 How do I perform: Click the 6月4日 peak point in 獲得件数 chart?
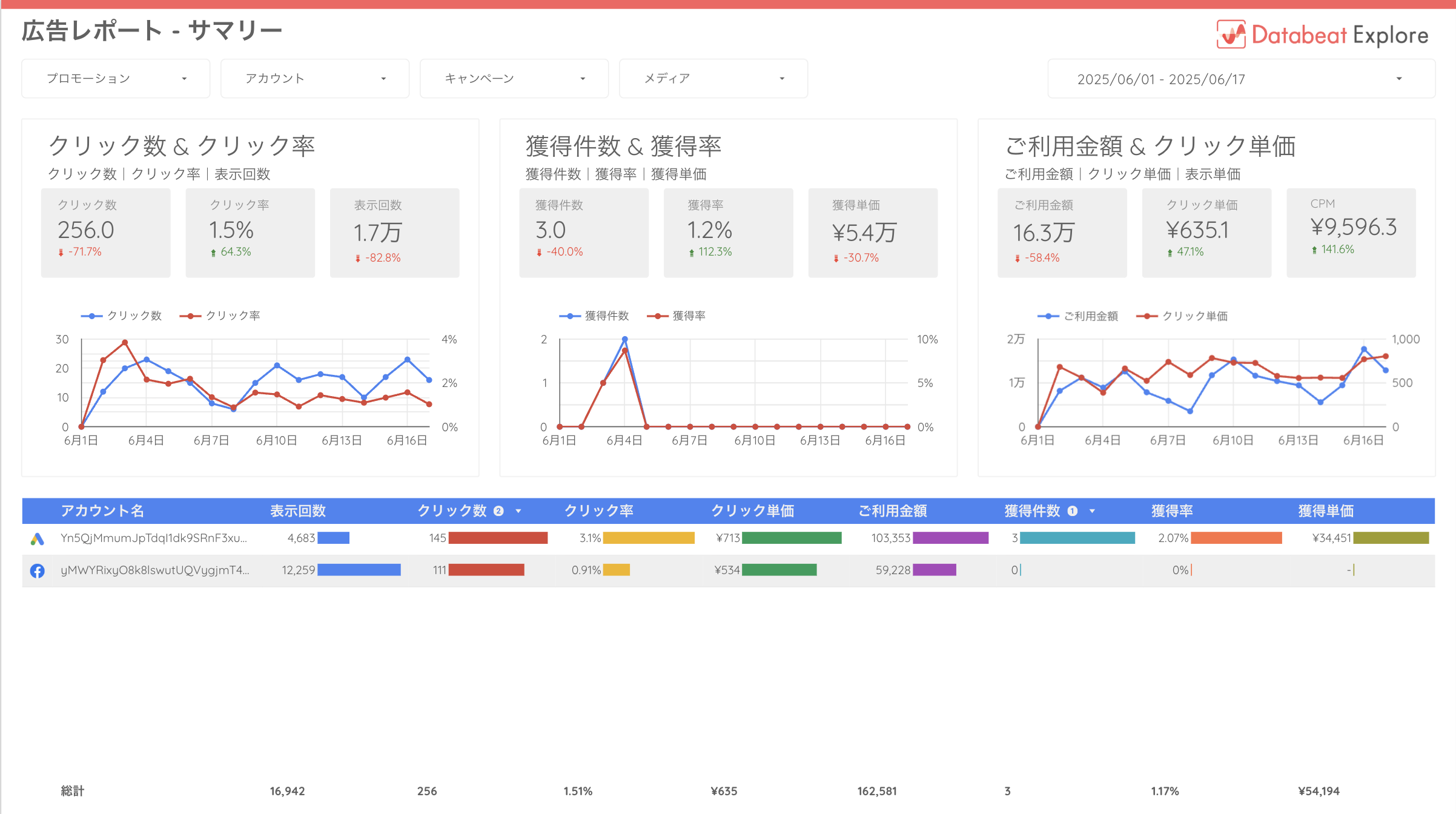coord(624,339)
